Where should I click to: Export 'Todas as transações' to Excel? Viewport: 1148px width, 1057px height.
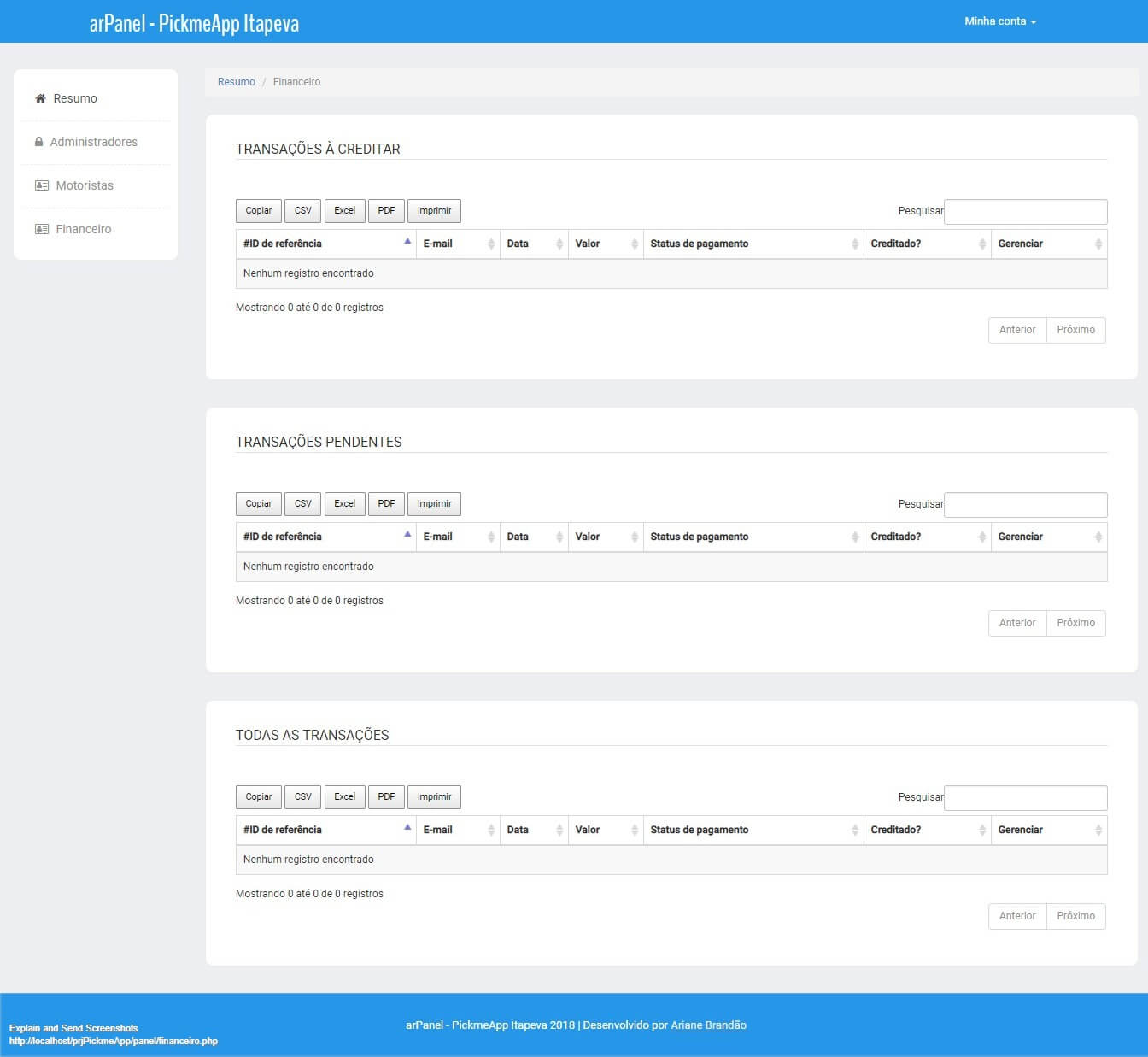coord(345,797)
